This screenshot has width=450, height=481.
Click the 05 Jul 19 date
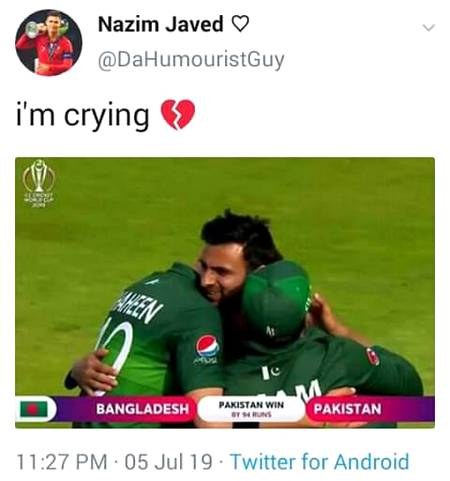[168, 462]
